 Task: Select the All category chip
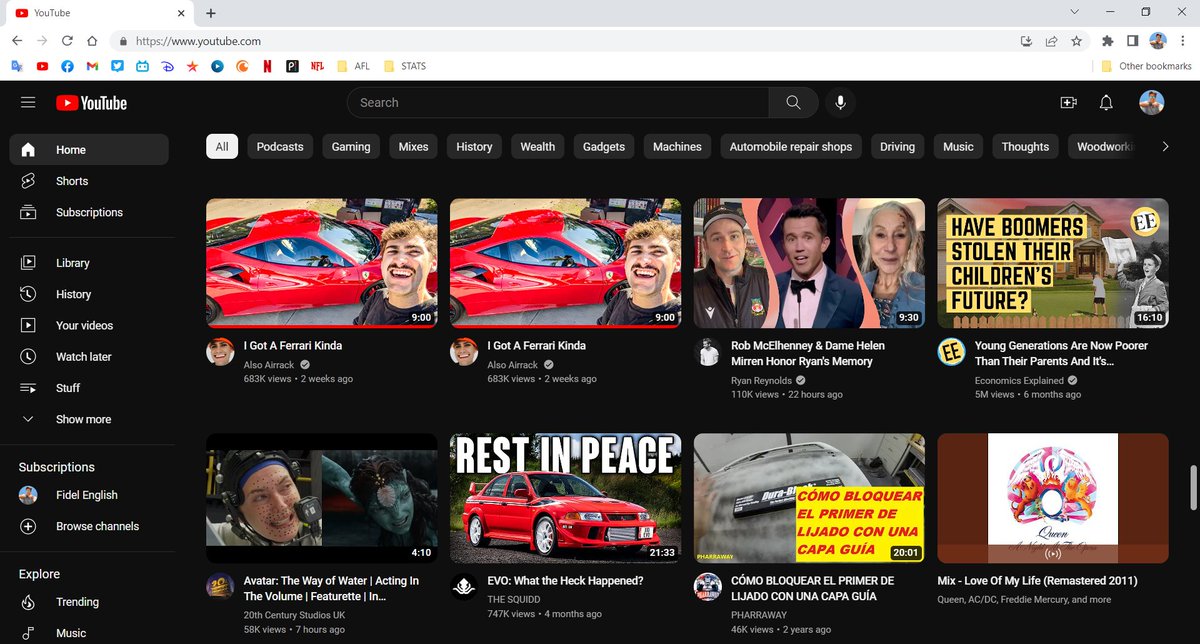coord(222,146)
